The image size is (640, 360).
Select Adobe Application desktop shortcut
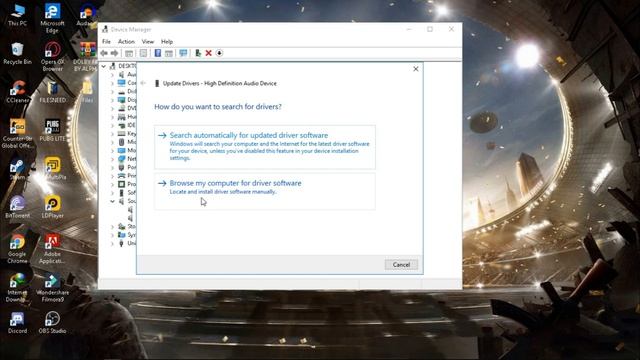[52, 249]
